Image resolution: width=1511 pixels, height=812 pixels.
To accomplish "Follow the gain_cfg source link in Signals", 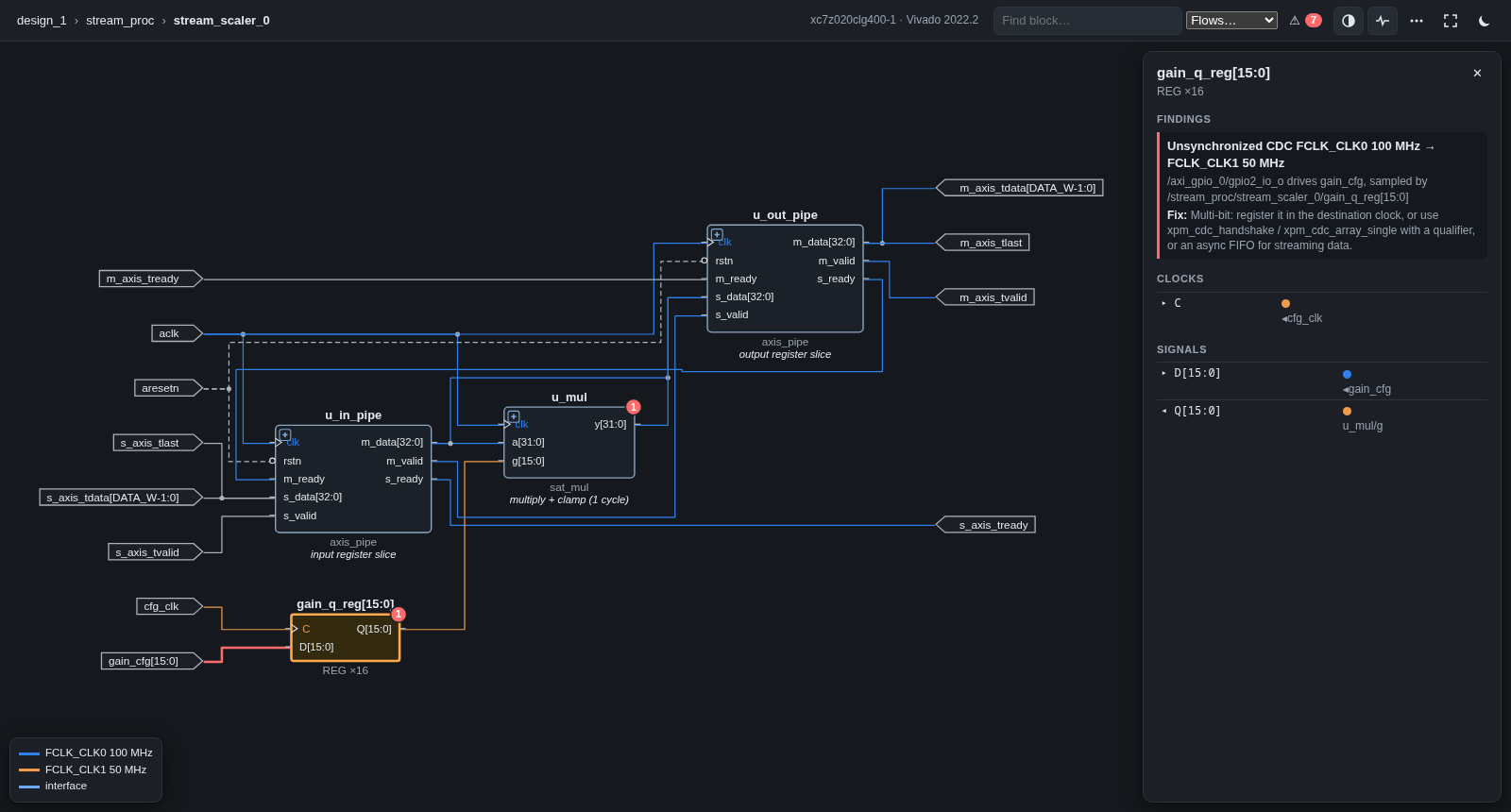I will tap(1367, 389).
